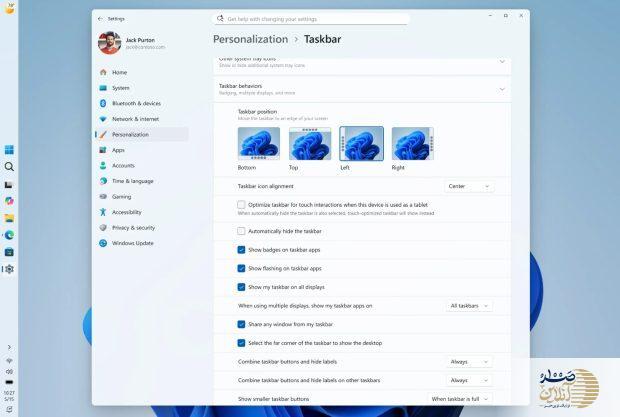Click the Settings gear on taskbar

[x=9, y=269]
